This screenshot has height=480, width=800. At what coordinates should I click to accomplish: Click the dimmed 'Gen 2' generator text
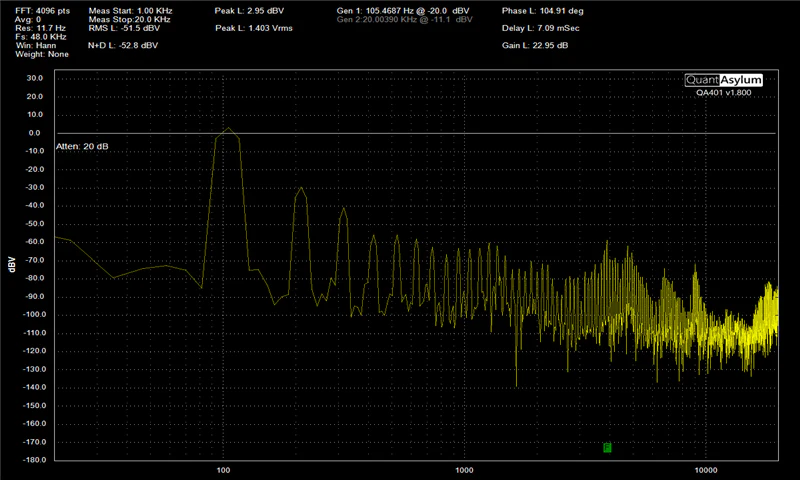(x=405, y=19)
